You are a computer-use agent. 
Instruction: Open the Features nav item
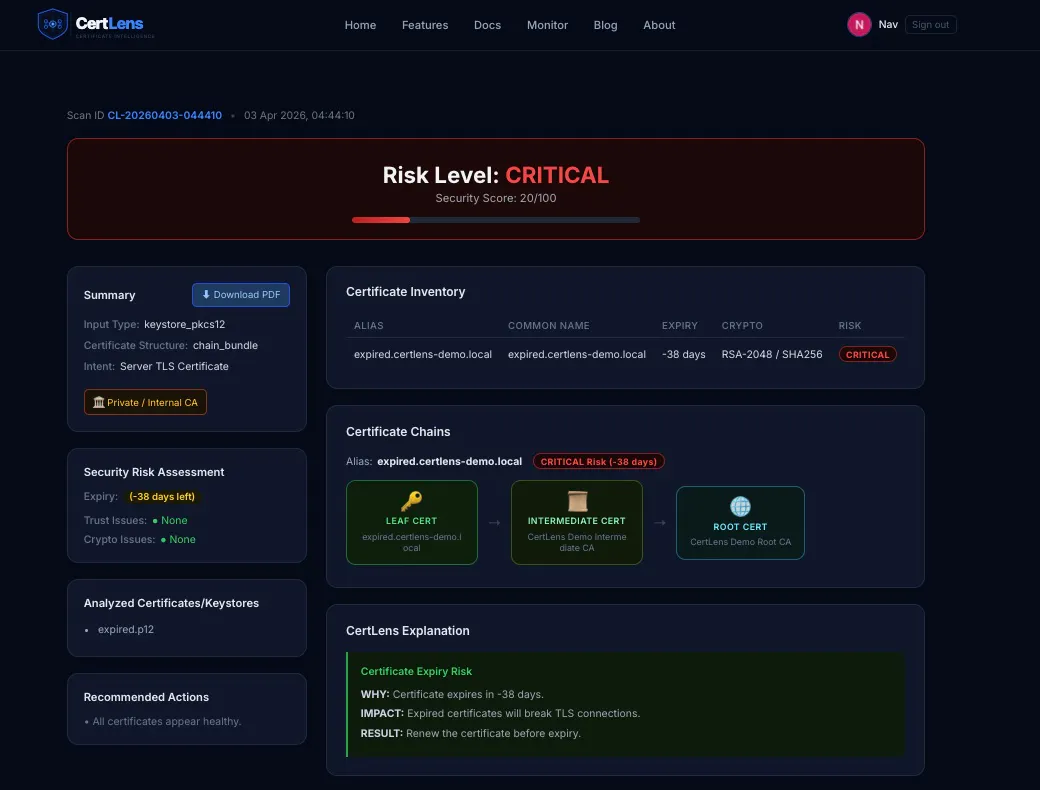425,25
